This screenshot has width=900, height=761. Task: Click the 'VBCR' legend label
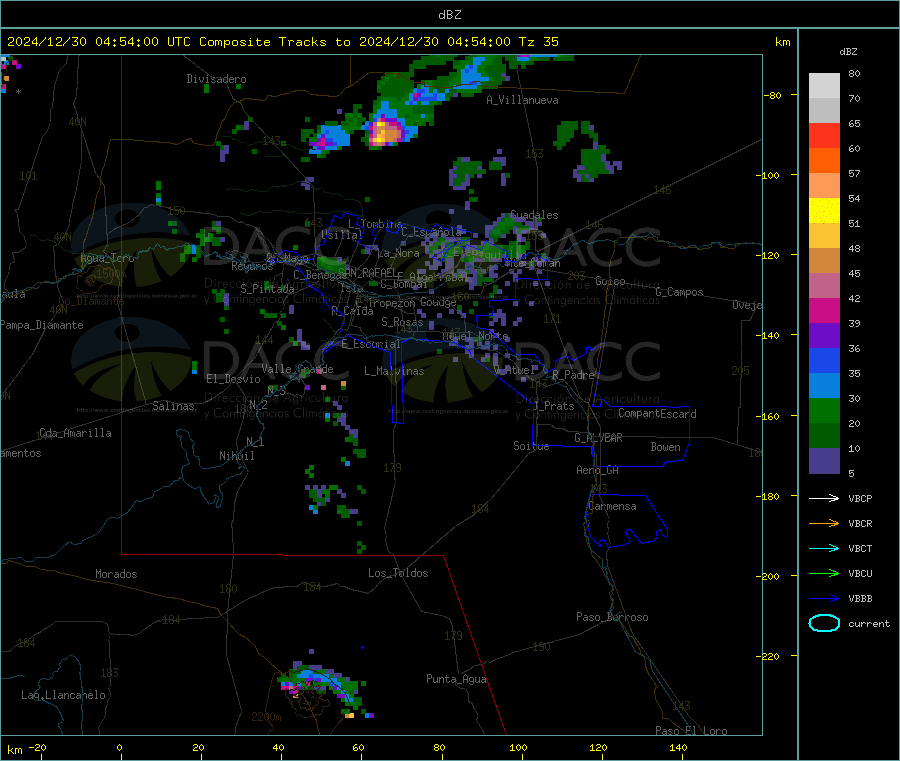point(860,523)
